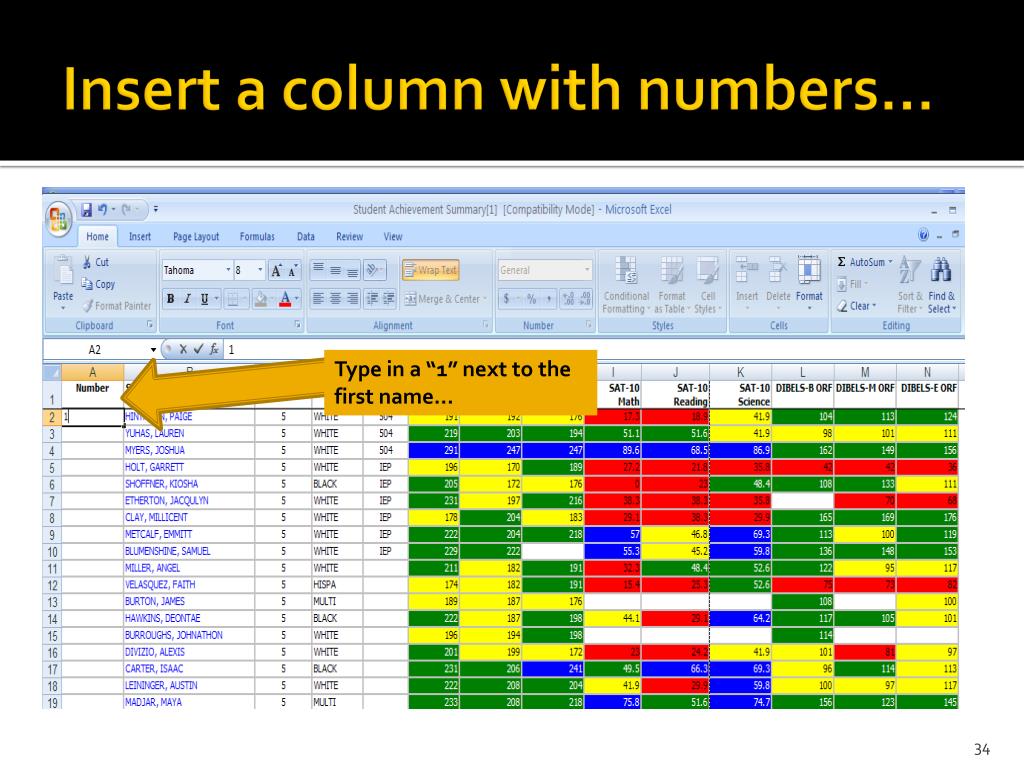1024x768 pixels.
Task: Apply fill color paint bucket
Action: point(261,299)
